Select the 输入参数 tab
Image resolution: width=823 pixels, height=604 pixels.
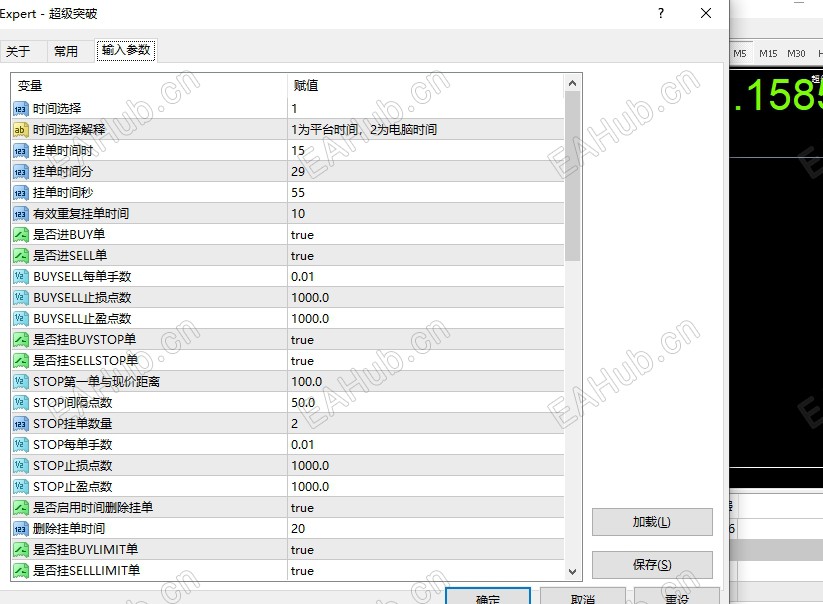coord(126,50)
